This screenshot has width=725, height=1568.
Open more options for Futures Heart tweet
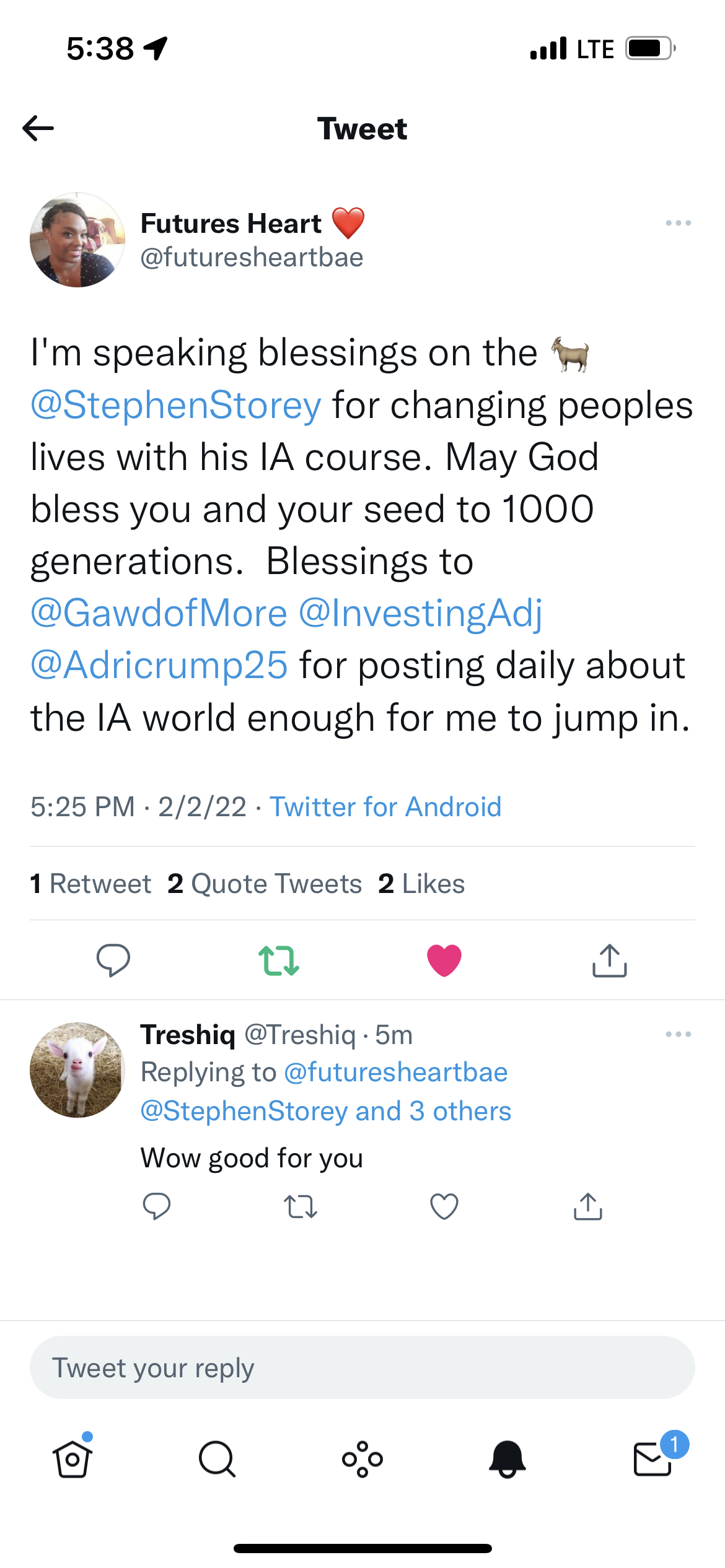point(678,223)
